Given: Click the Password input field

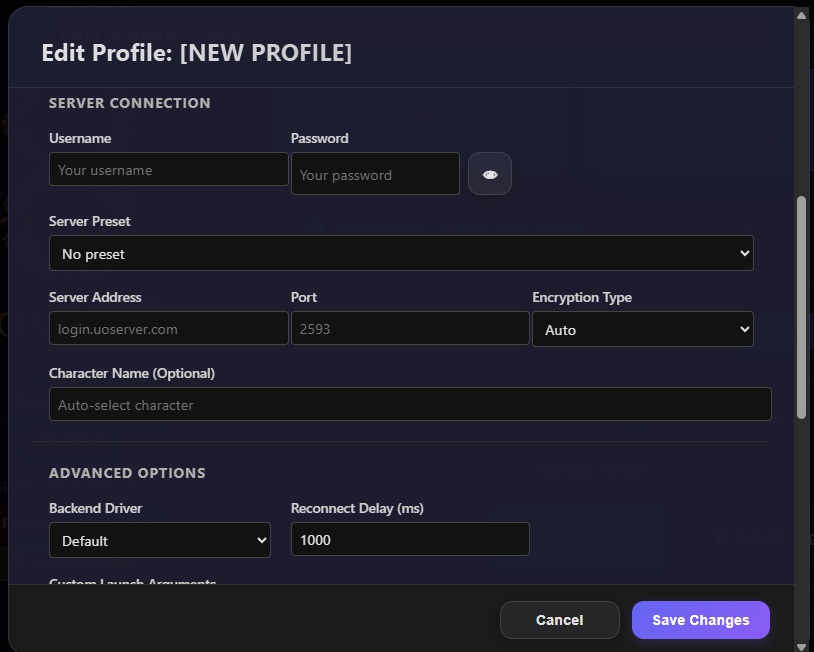Looking at the screenshot, I should (375, 174).
